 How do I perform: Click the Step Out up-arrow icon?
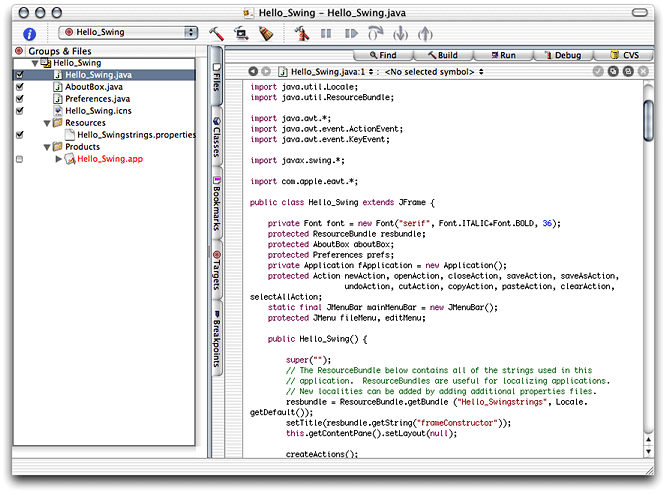pyautogui.click(x=425, y=34)
